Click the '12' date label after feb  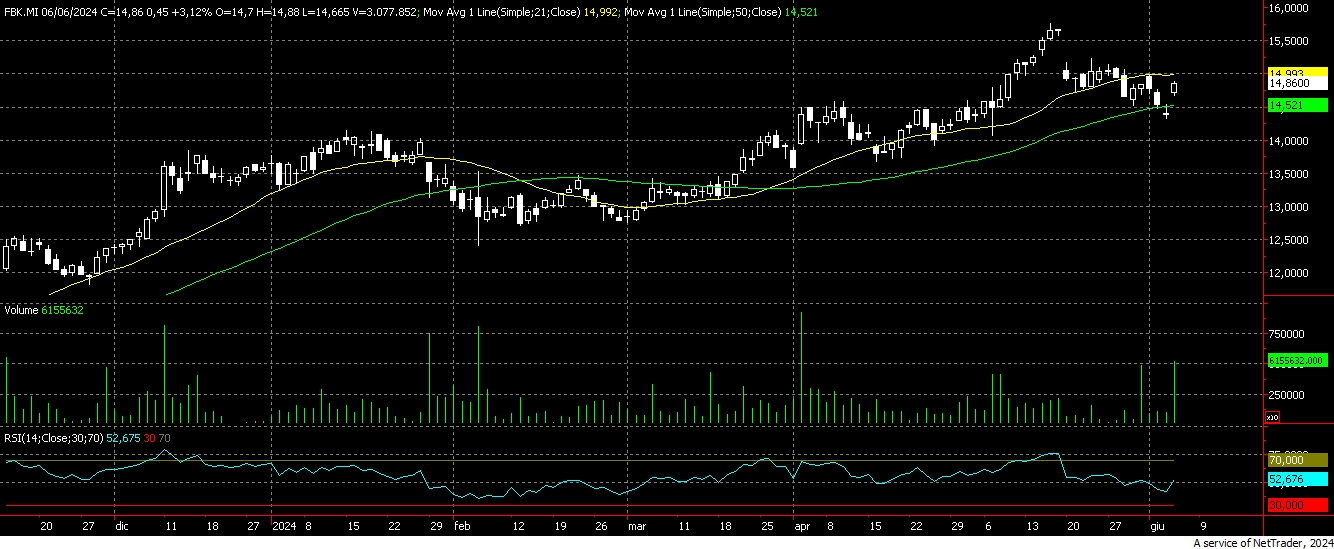[x=518, y=524]
